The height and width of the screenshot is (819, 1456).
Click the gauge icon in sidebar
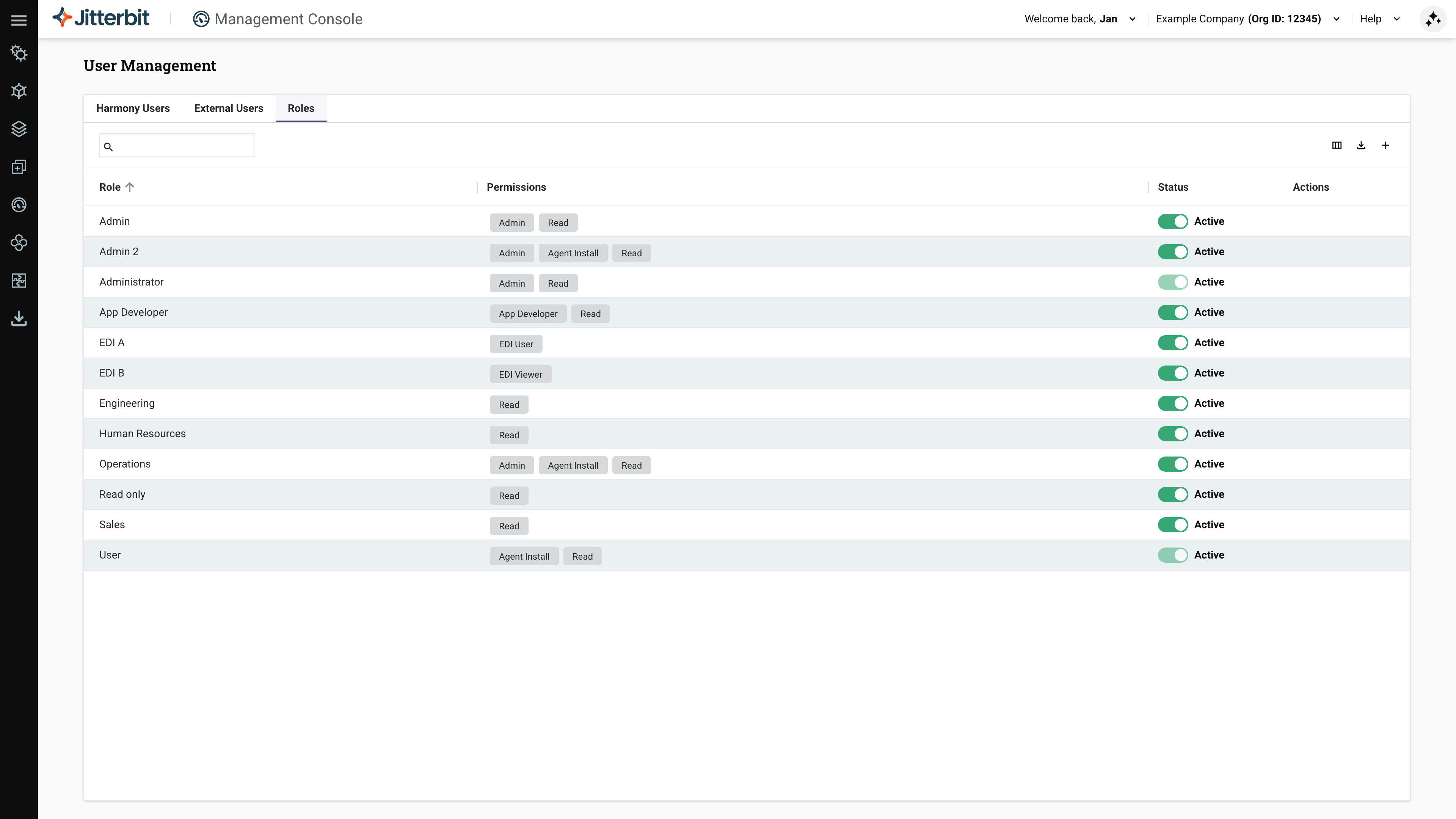[x=19, y=205]
